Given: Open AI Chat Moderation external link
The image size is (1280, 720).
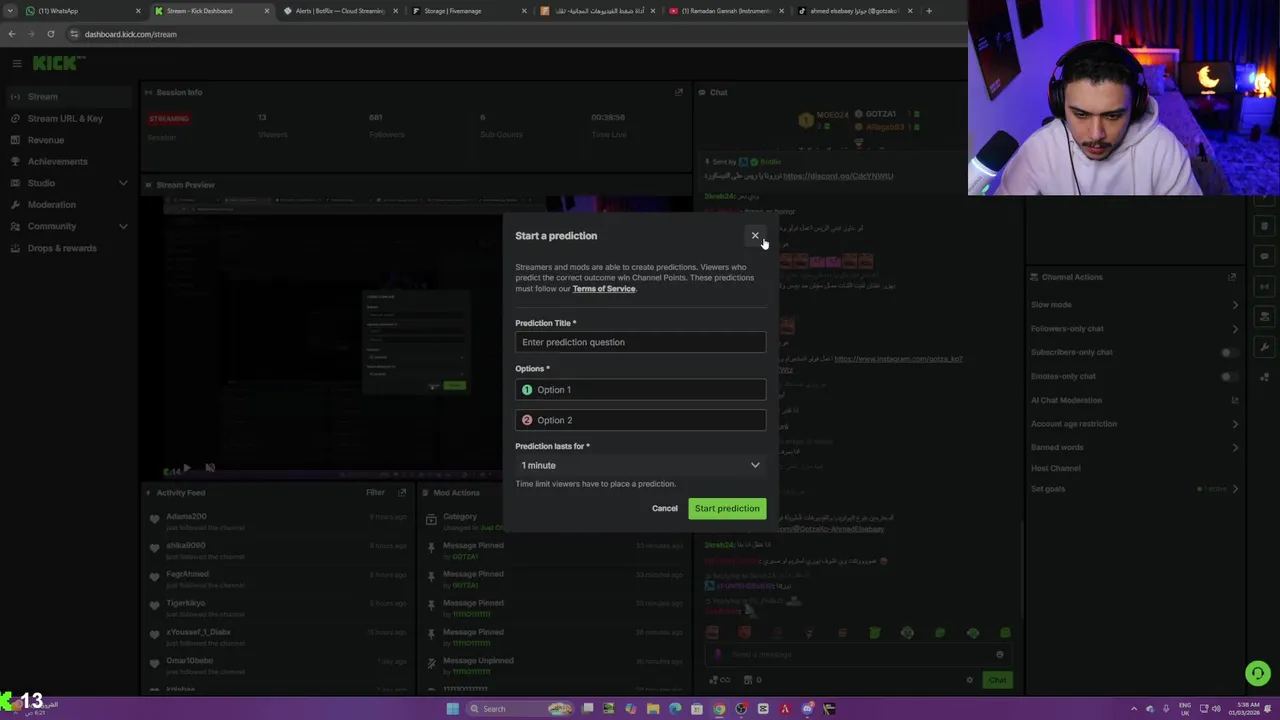Looking at the screenshot, I should [1235, 400].
